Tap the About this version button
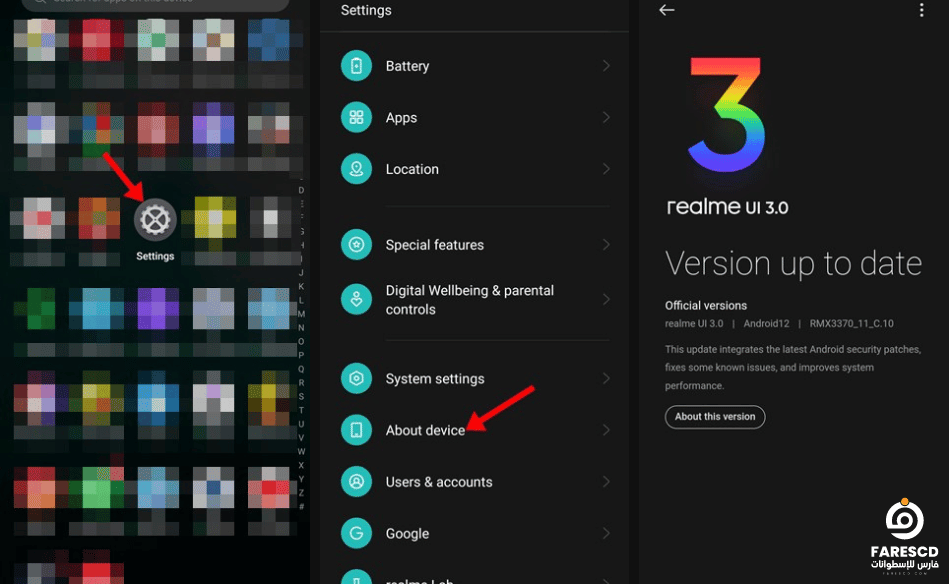949x584 pixels. pyautogui.click(x=715, y=416)
